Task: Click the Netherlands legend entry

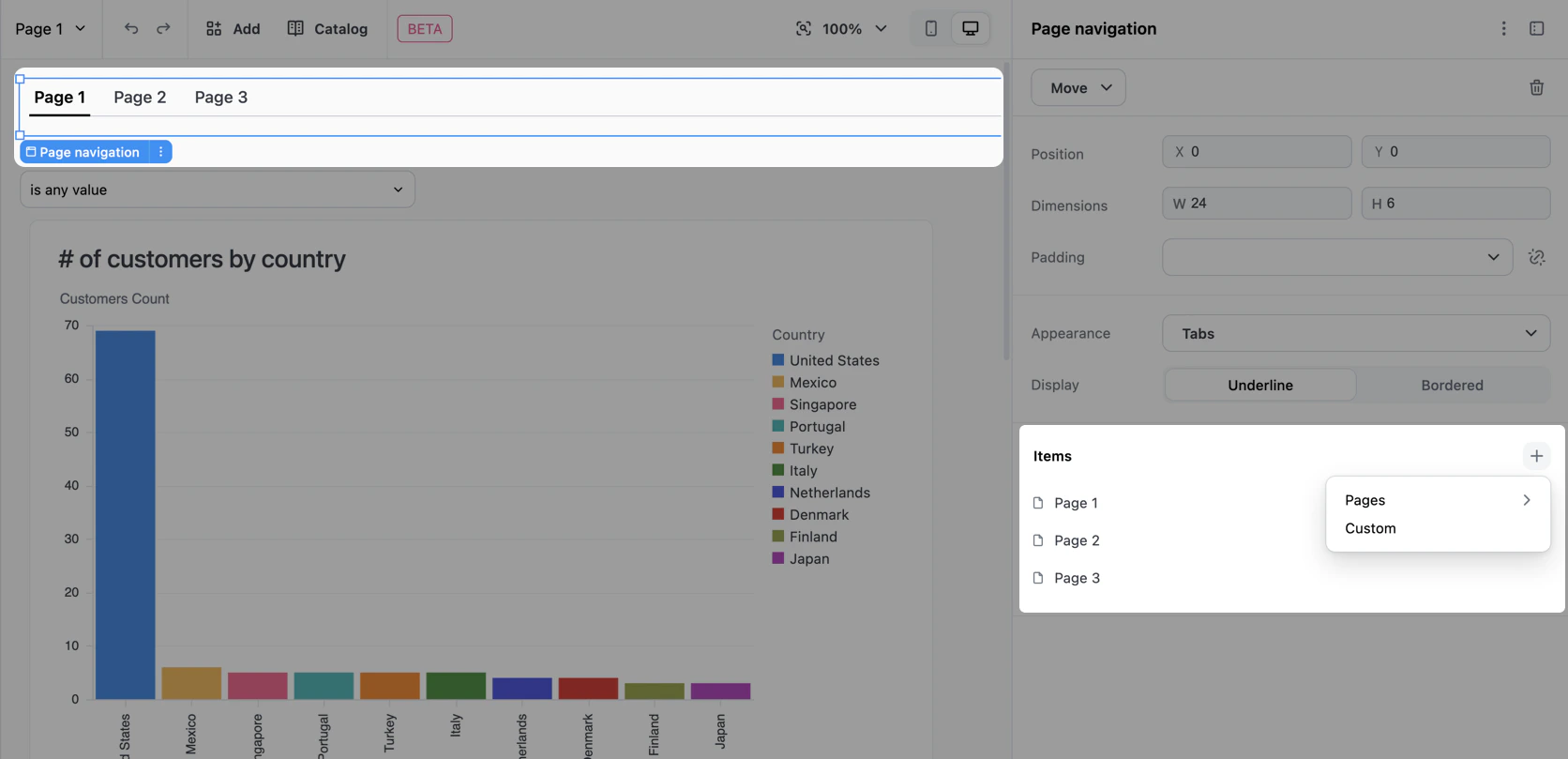Action: pyautogui.click(x=821, y=493)
